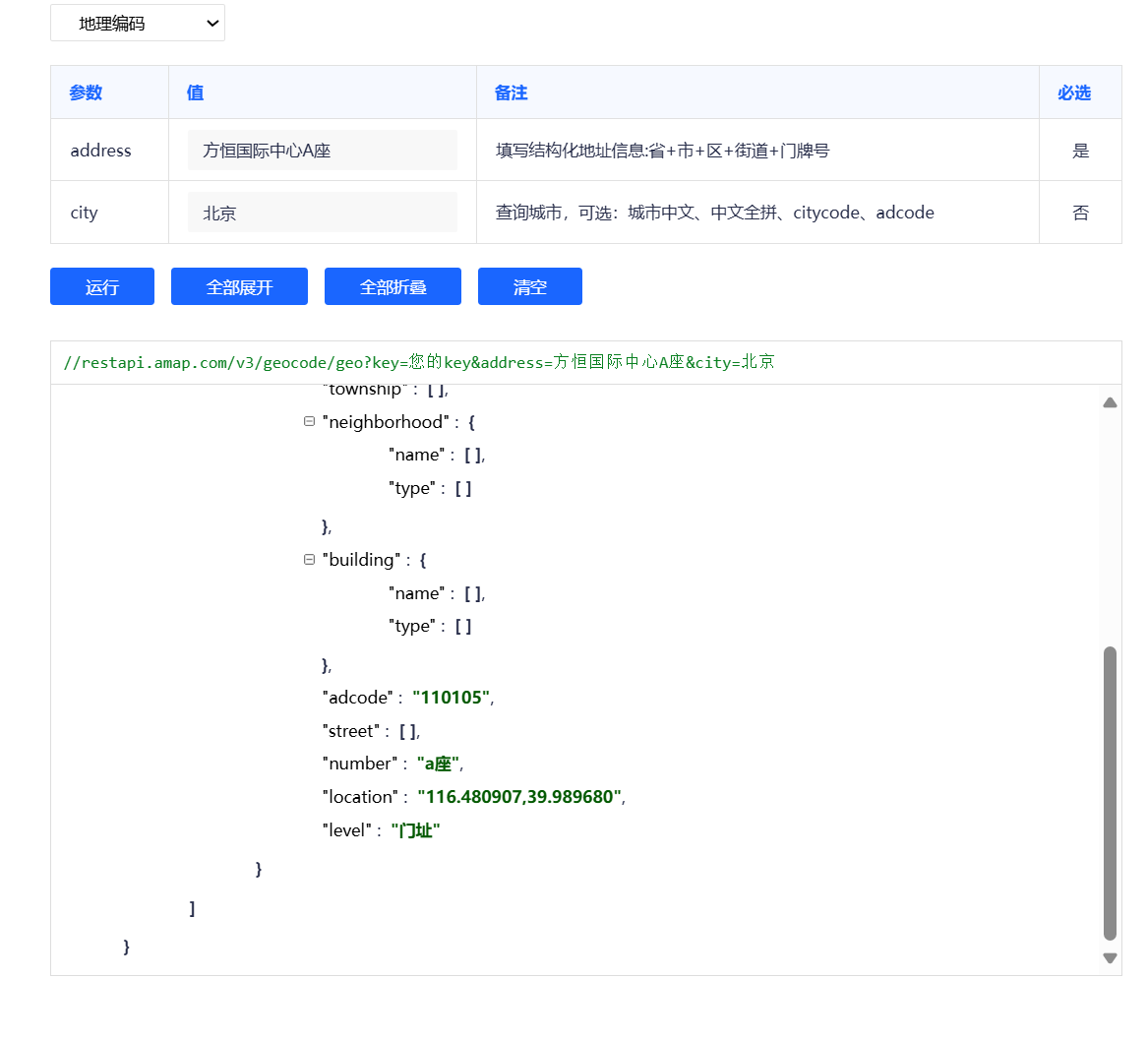Click the result panel scrollbar thumb
This screenshot has width=1148, height=1040.
tap(1110, 792)
